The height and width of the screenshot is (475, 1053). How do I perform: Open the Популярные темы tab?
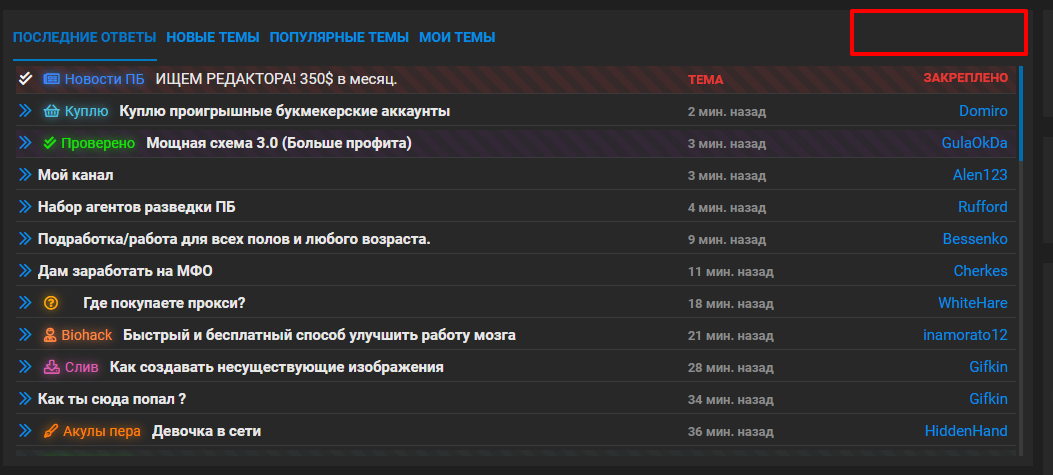pos(339,38)
